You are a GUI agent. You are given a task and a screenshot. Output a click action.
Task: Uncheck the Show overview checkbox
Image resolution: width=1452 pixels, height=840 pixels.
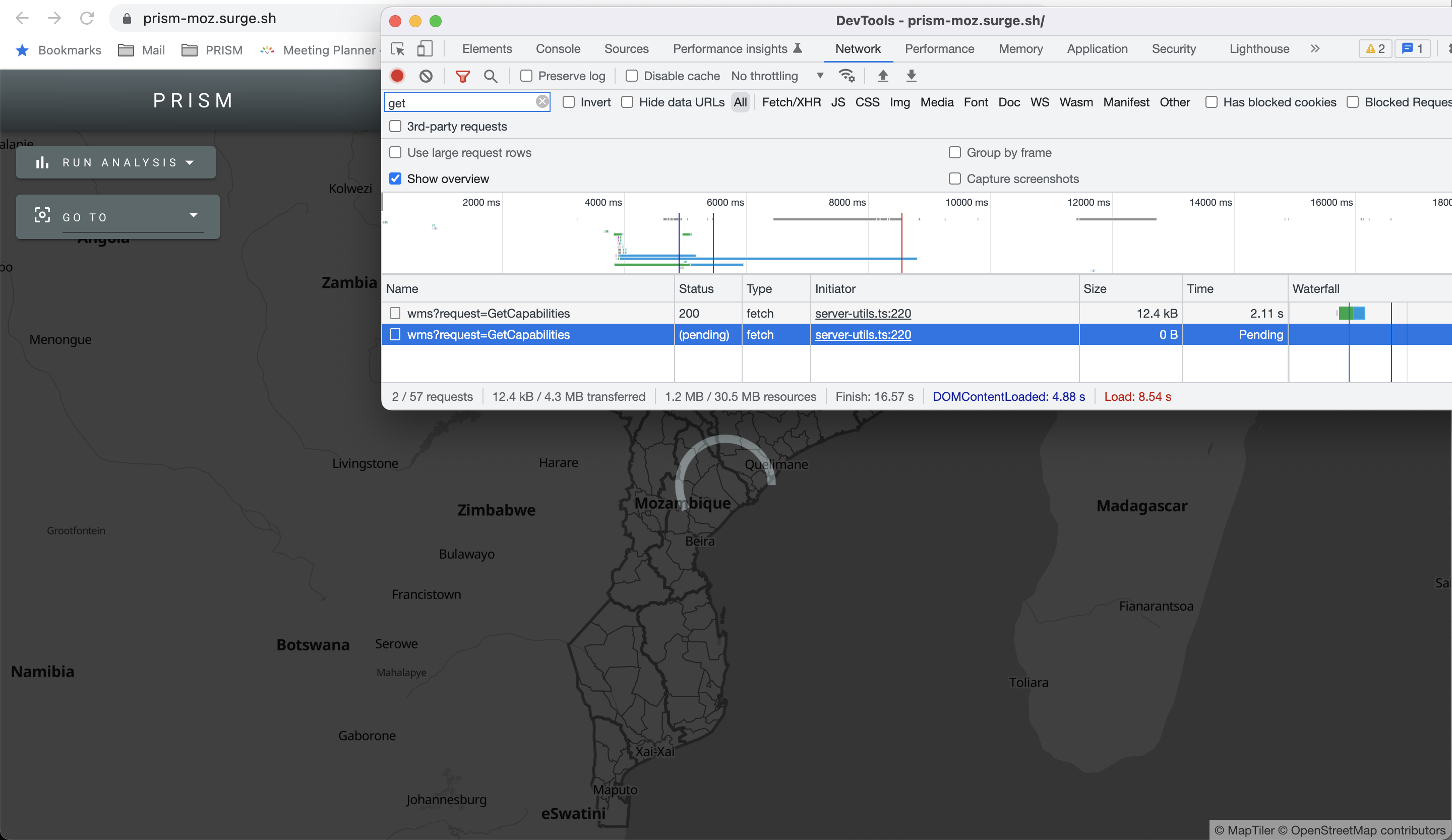coord(395,178)
